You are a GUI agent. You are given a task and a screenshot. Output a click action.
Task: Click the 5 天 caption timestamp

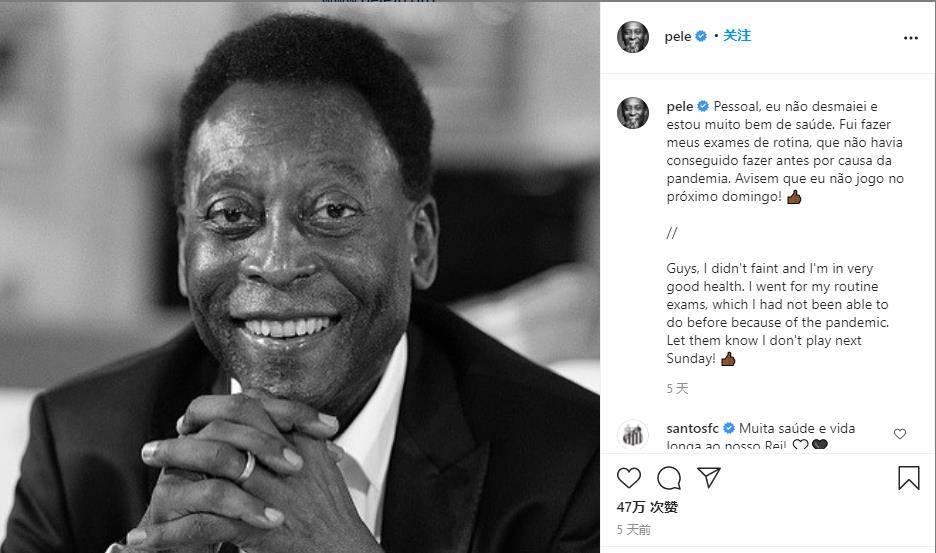(677, 388)
